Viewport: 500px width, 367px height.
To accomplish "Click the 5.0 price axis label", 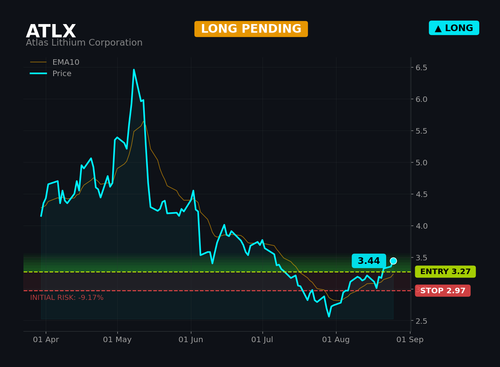I will pyautogui.click(x=421, y=163).
